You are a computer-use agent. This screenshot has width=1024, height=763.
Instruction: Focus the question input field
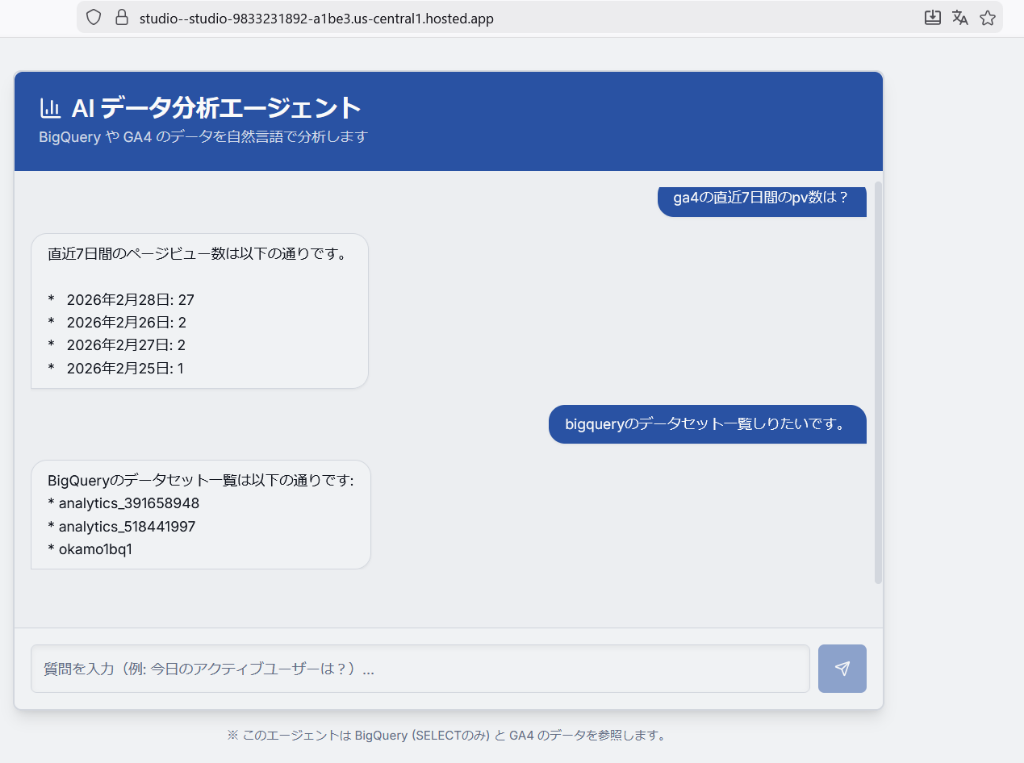[x=420, y=668]
